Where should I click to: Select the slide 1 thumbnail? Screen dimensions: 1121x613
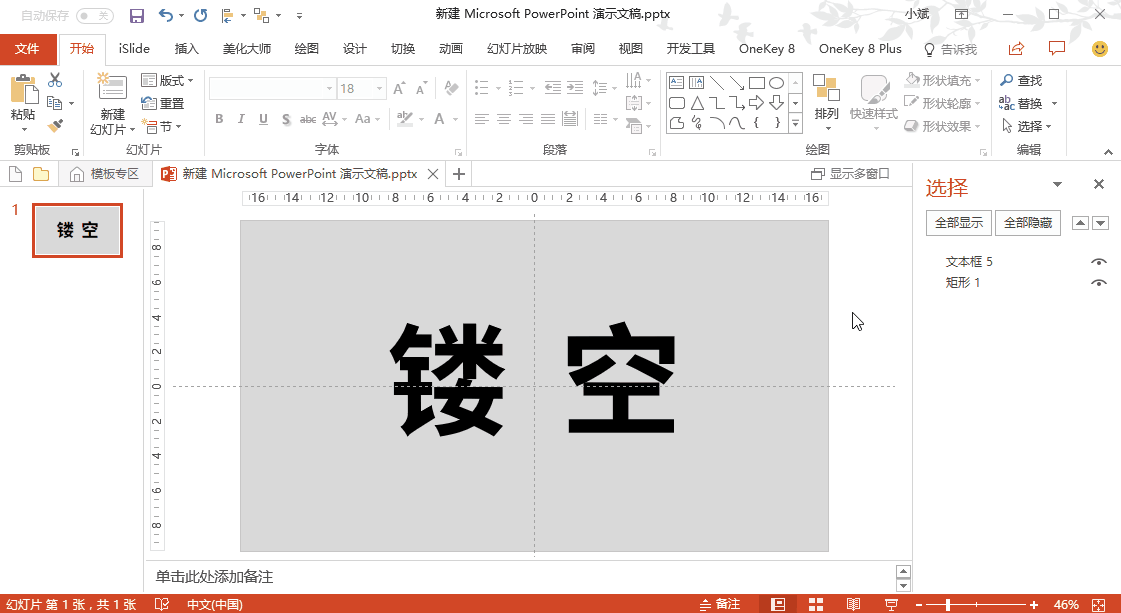[78, 230]
